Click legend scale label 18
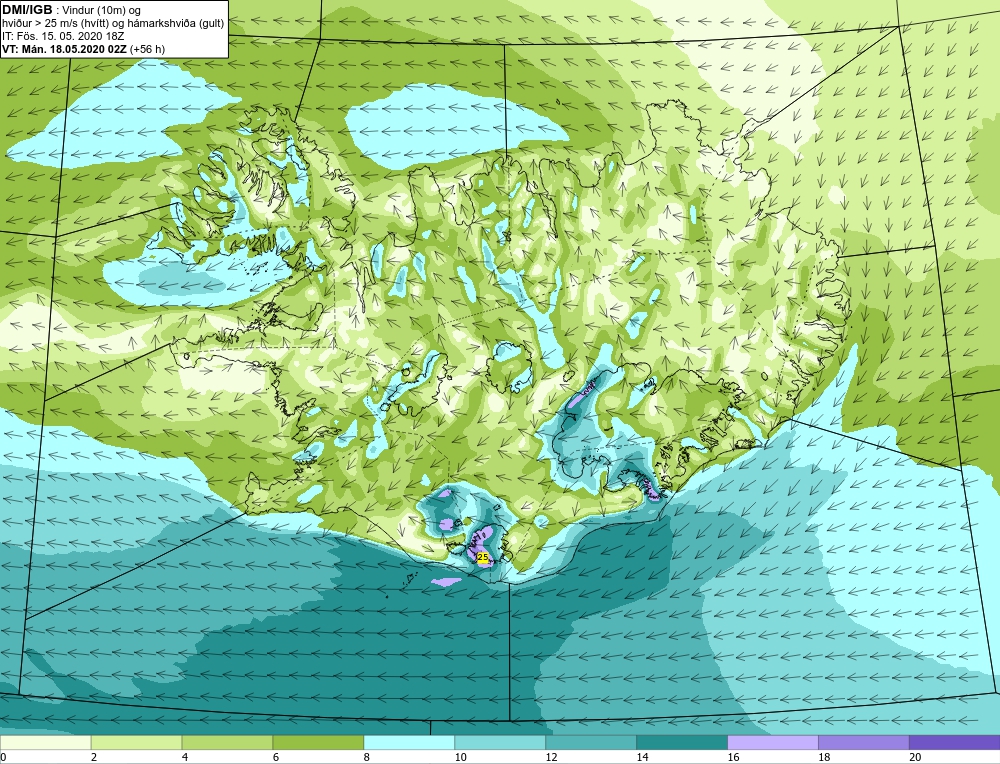This screenshot has height=764, width=1000. pos(825,757)
